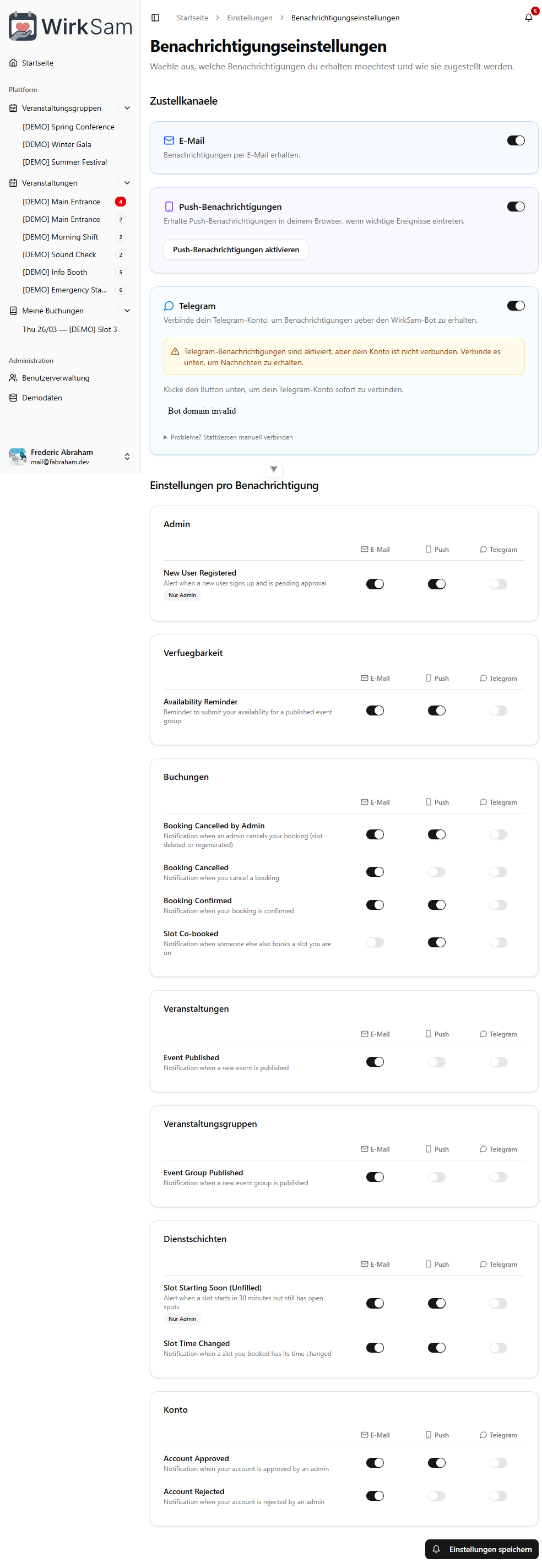Click the Benutzerverwaltung users icon

point(13,378)
